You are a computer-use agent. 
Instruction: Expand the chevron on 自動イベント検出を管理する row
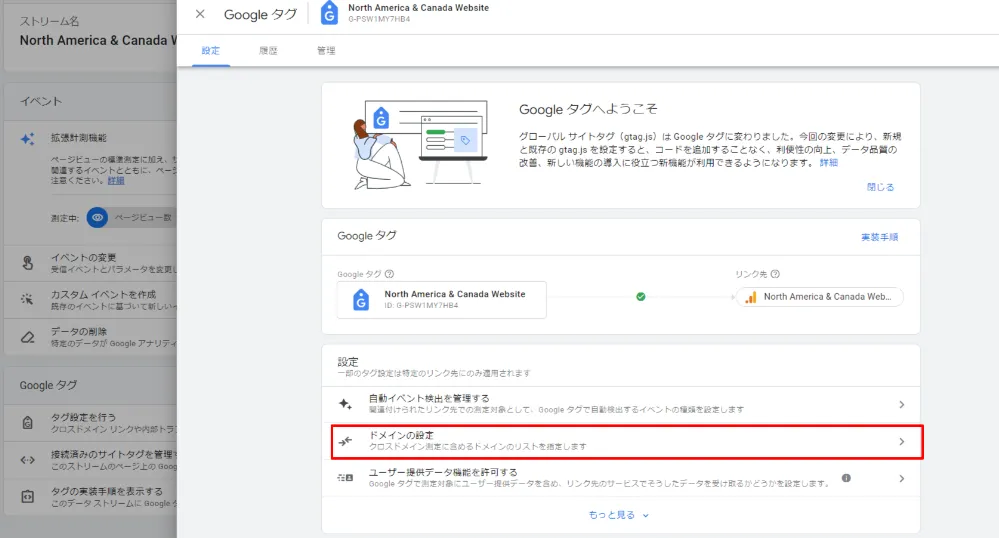coord(902,404)
